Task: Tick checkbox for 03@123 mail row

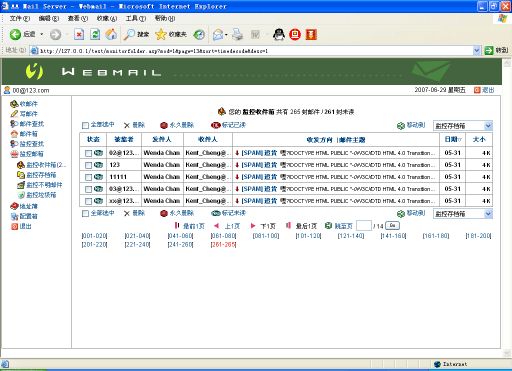Action: [88, 189]
